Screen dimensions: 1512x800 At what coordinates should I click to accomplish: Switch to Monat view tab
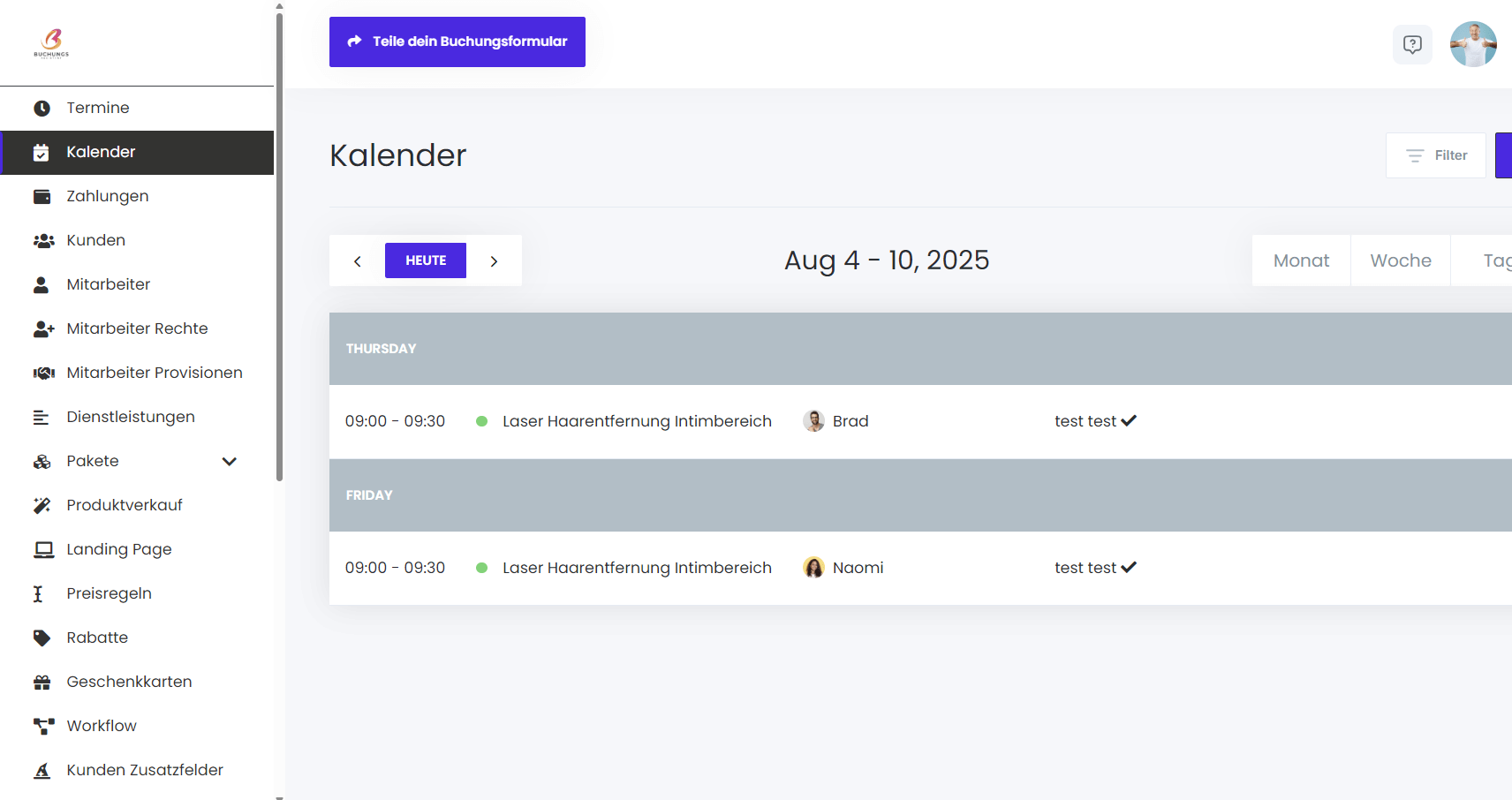pyautogui.click(x=1301, y=260)
